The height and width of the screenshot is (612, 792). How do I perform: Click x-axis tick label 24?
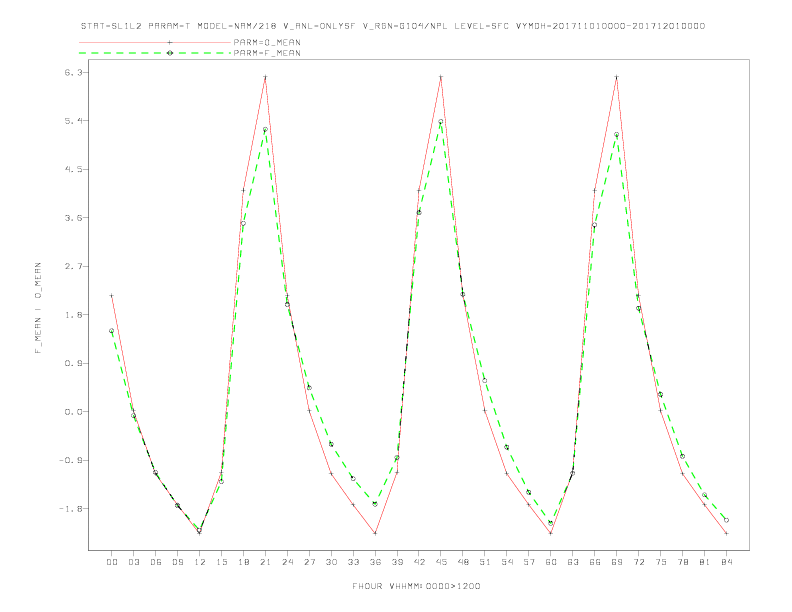pyautogui.click(x=287, y=562)
